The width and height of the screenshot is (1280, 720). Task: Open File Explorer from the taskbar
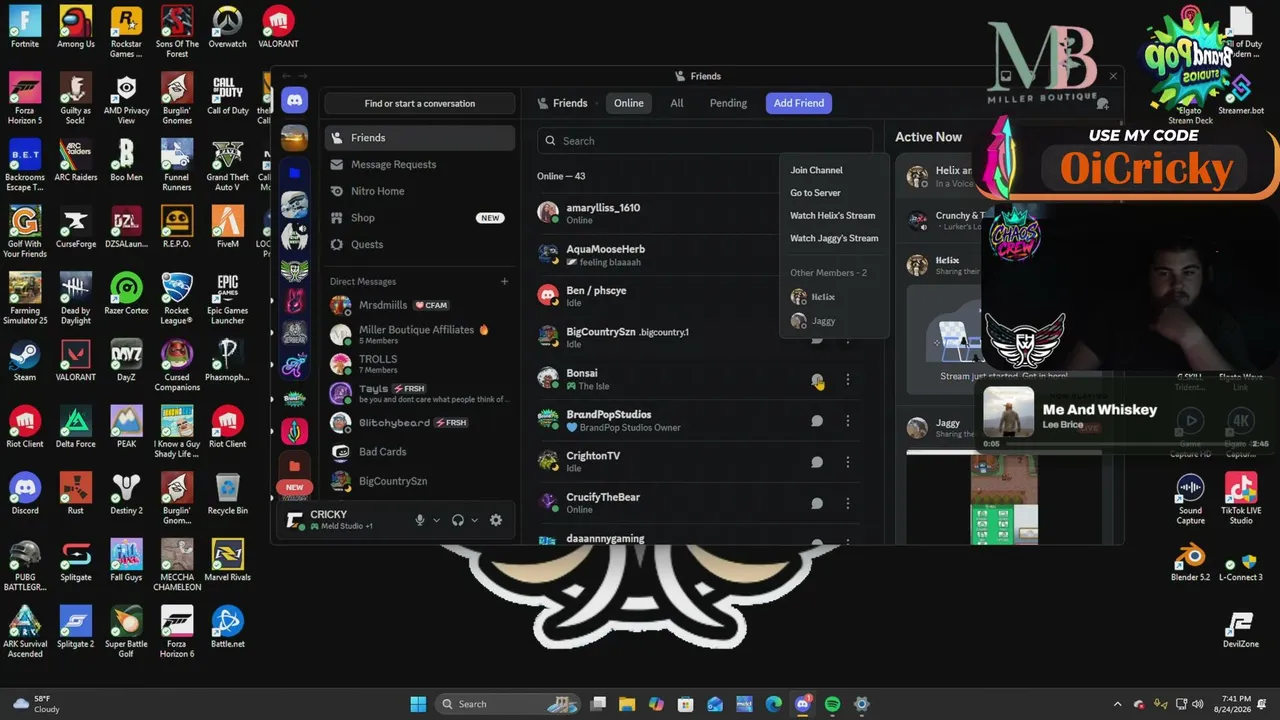(626, 704)
